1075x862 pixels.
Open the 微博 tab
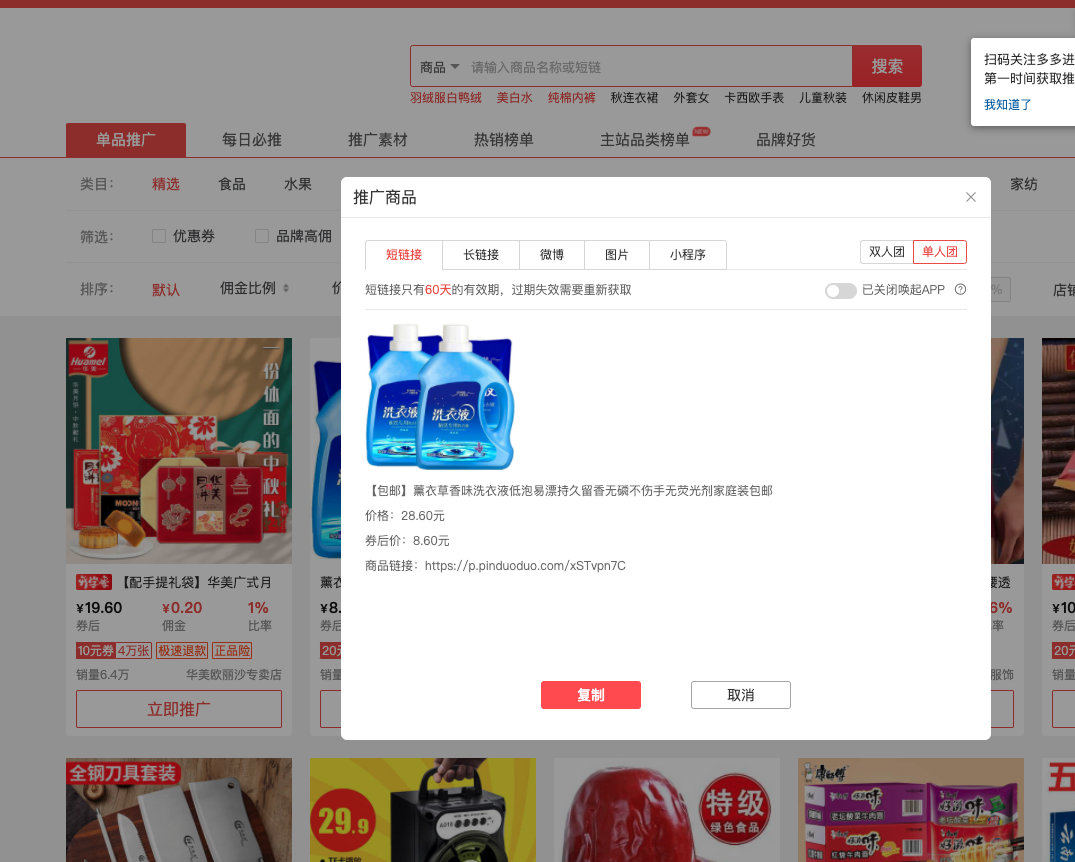pyautogui.click(x=552, y=255)
